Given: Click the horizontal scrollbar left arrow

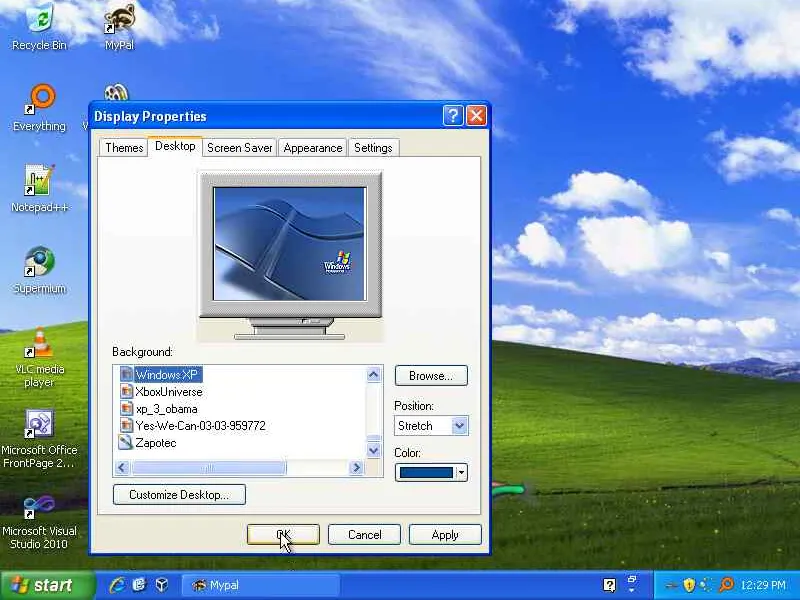Looking at the screenshot, I should 122,467.
